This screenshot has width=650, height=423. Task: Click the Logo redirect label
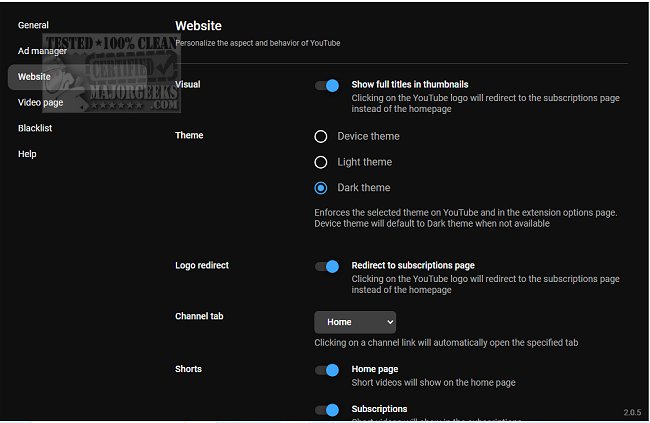[201, 265]
